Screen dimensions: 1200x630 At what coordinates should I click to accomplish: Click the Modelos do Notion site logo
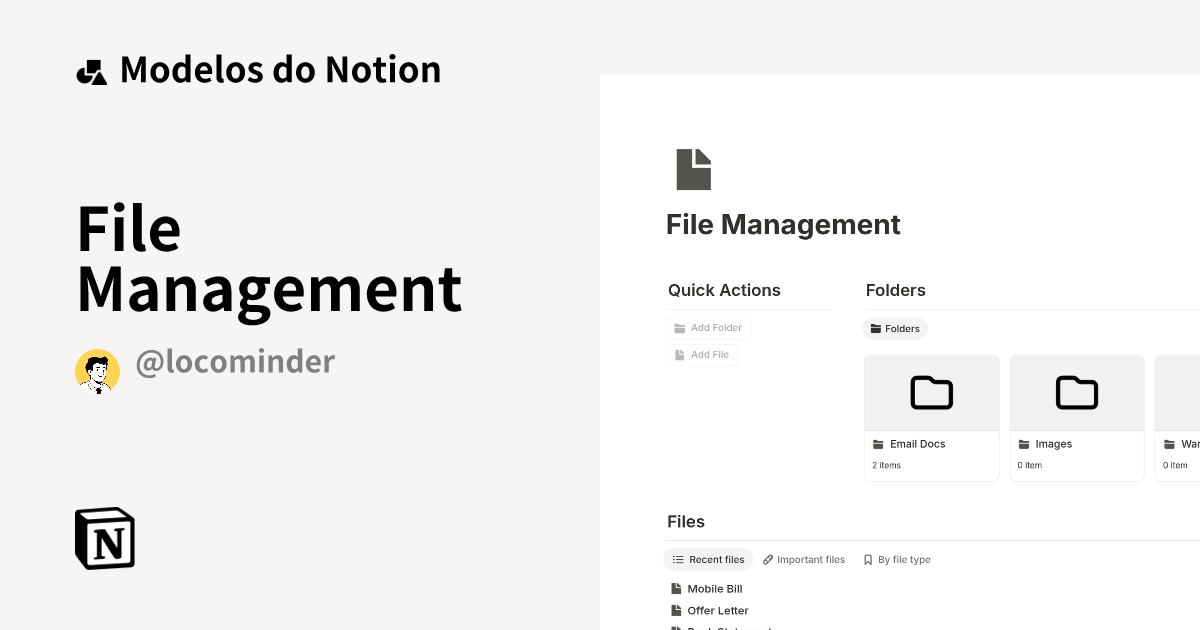(x=91, y=69)
